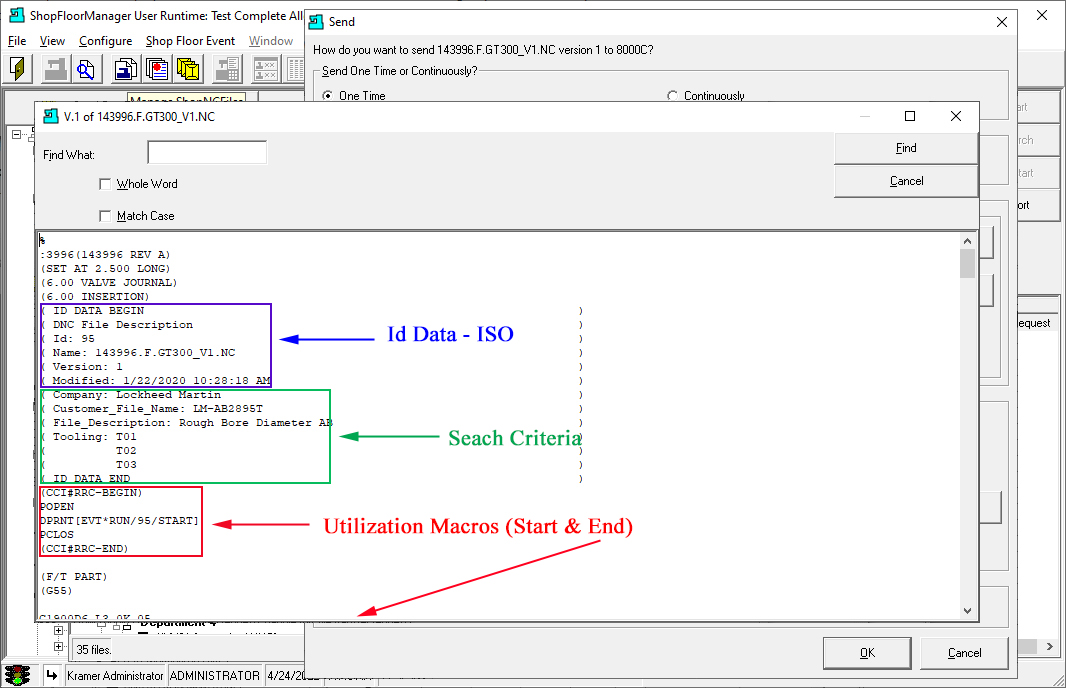This screenshot has width=1066, height=688.
Task: Click Cancel in the Send dialog
Action: (x=964, y=653)
